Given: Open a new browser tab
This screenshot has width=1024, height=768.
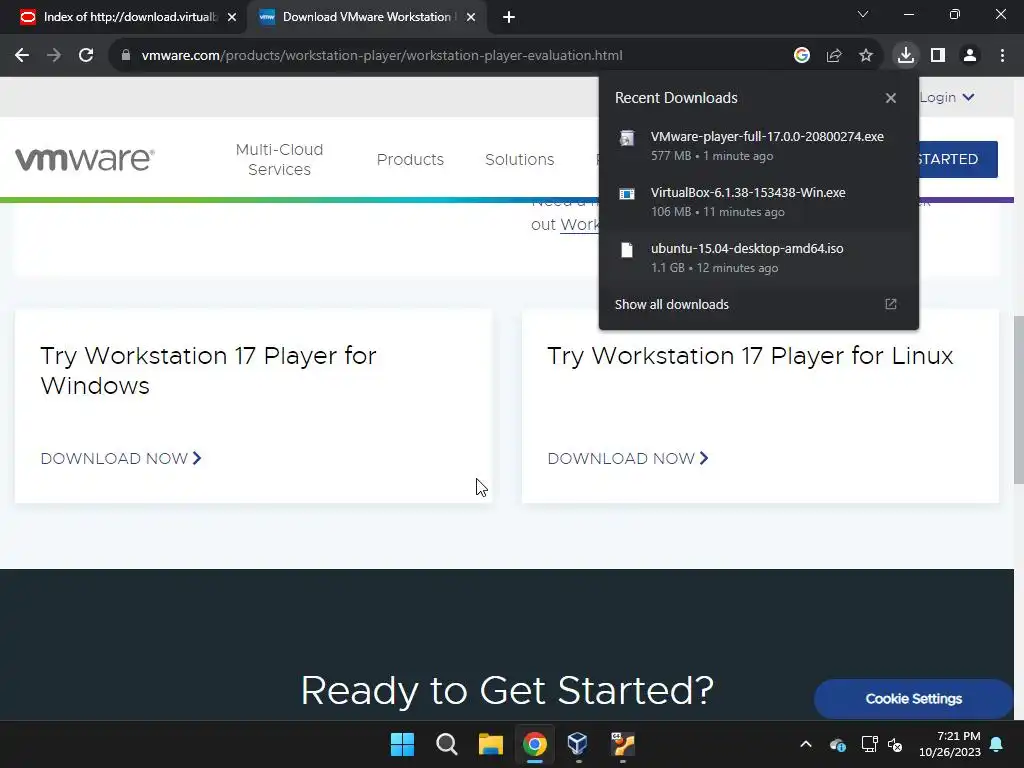Looking at the screenshot, I should point(509,18).
